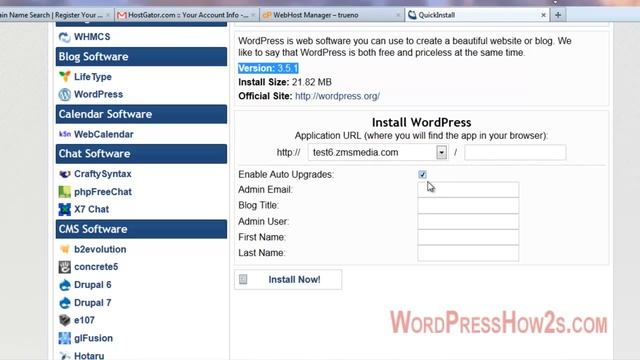640x360 pixels.
Task: Select the test6.zmsmedia.com domain combo box
Action: coord(378,153)
